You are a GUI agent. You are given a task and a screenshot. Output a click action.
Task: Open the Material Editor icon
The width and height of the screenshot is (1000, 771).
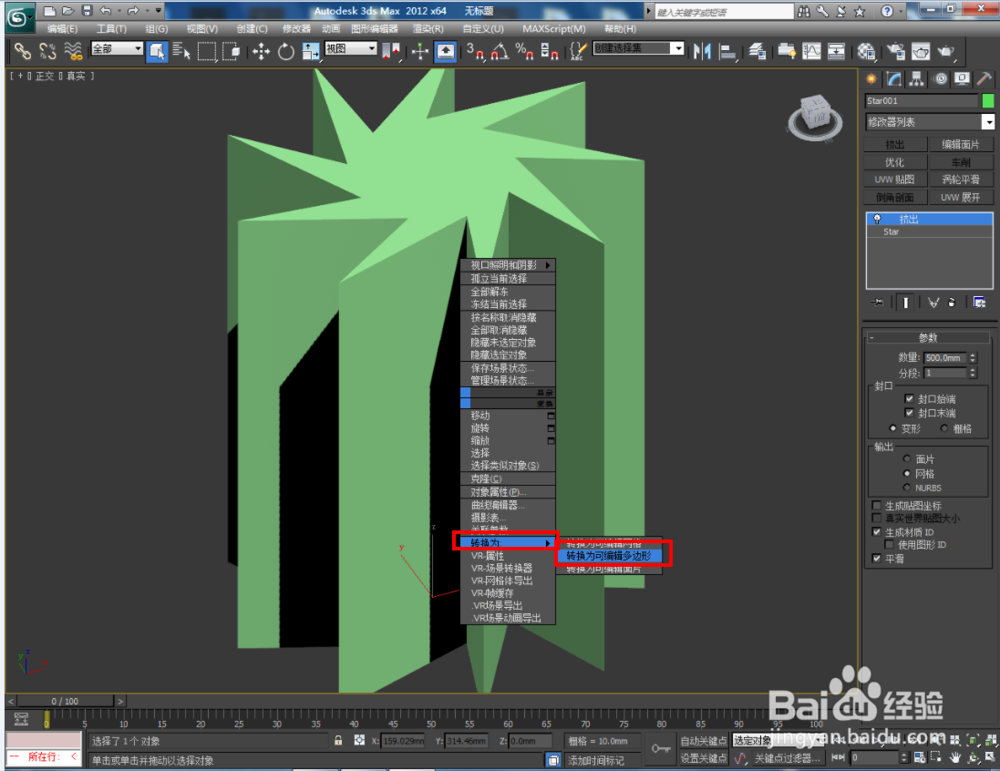pos(866,52)
